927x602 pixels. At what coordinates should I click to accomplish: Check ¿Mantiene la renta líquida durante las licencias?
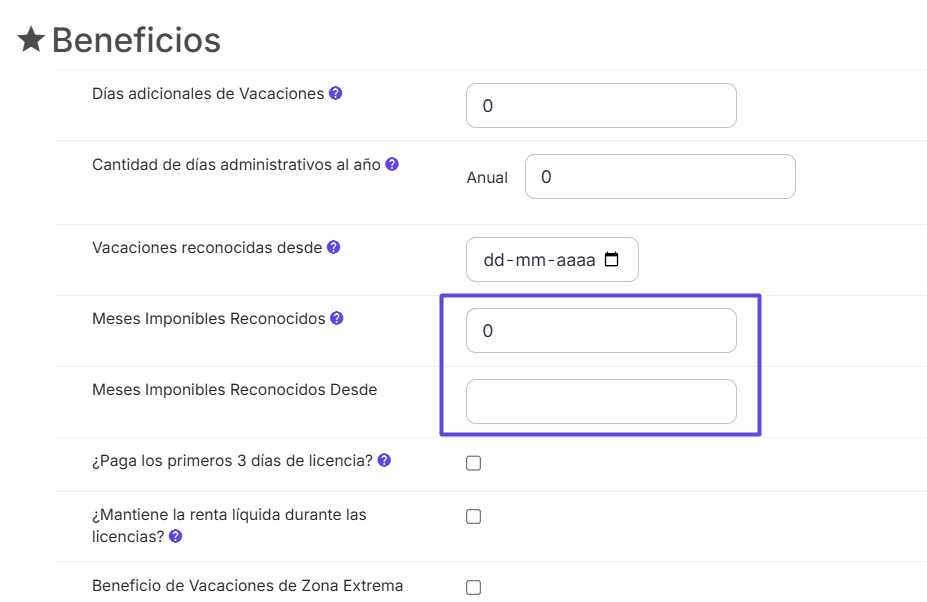click(474, 517)
